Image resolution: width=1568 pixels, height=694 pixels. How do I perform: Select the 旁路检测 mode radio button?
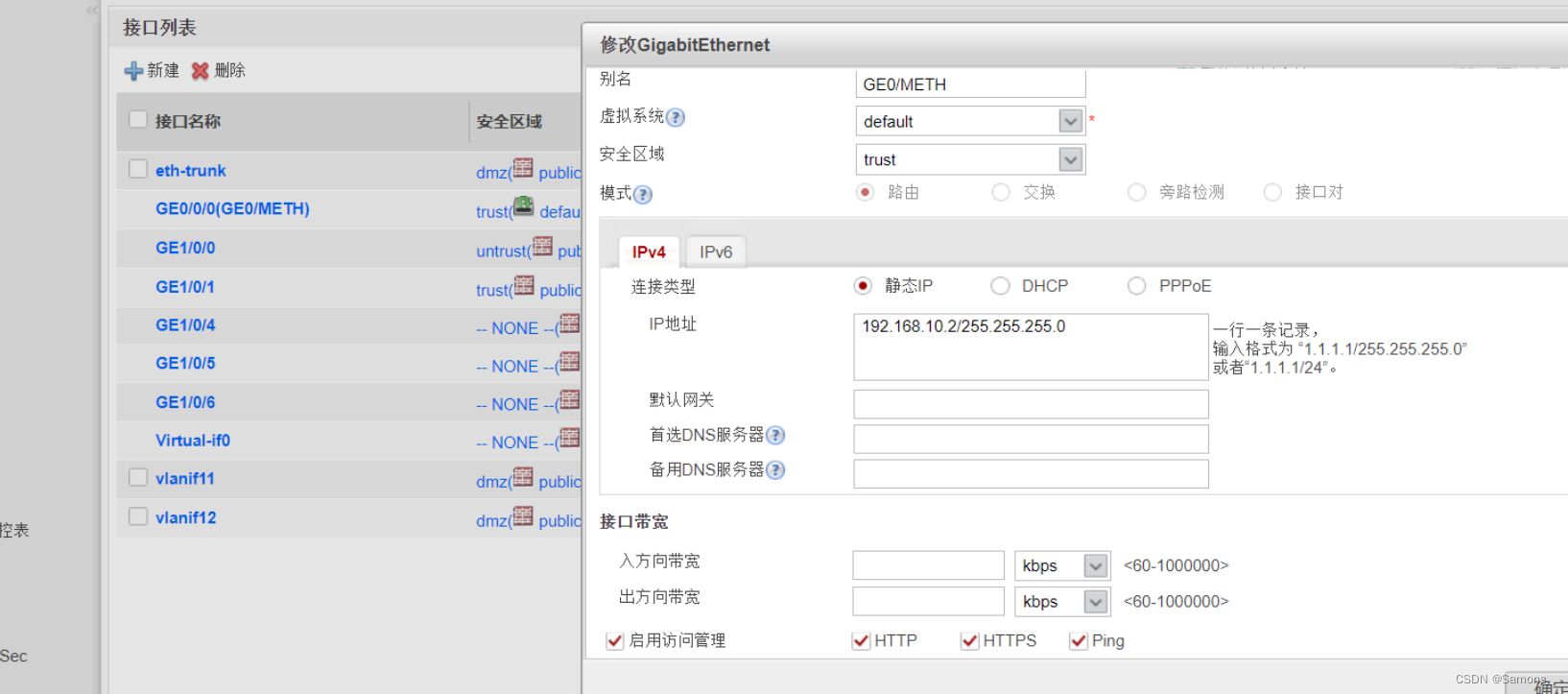1137,192
